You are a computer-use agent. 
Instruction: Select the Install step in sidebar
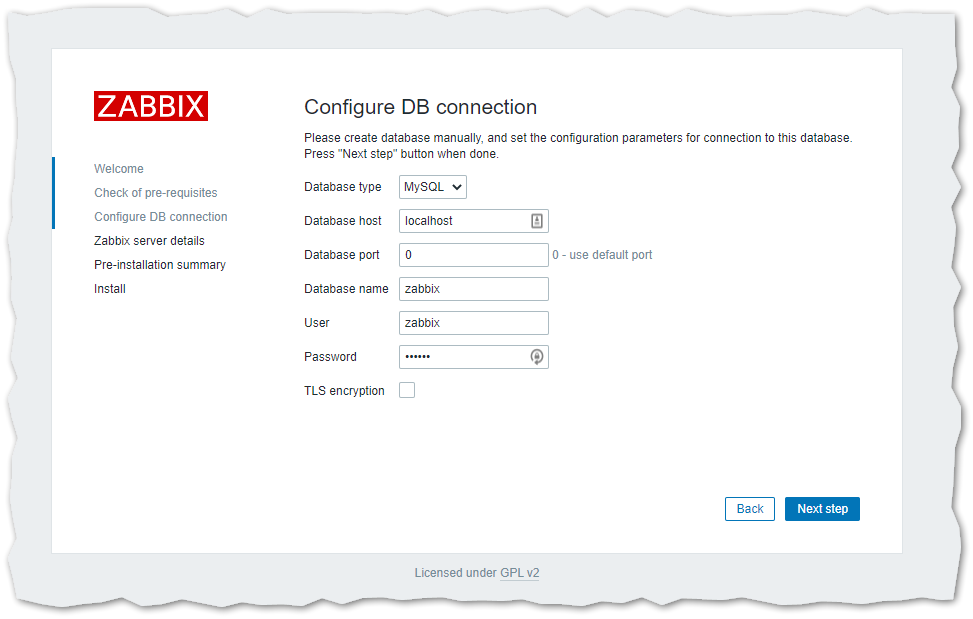[110, 289]
